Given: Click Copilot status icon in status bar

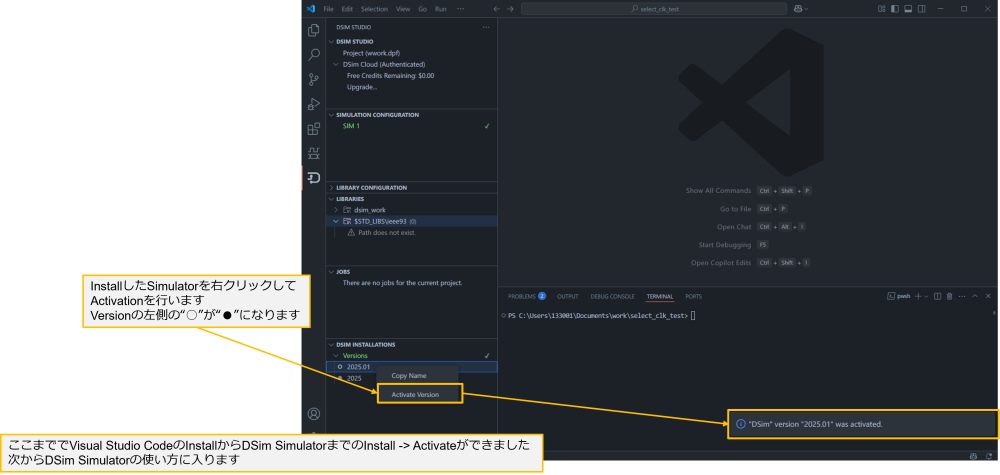Looking at the screenshot, I should point(973,456).
